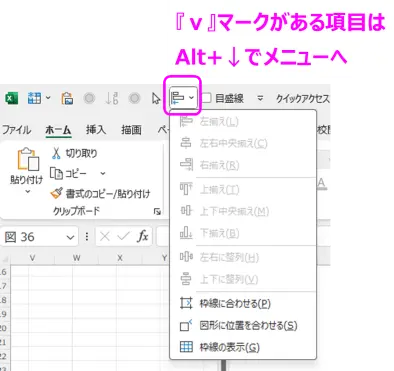Click the sort ascending icon in Quick Access toolbar

tap(111, 98)
